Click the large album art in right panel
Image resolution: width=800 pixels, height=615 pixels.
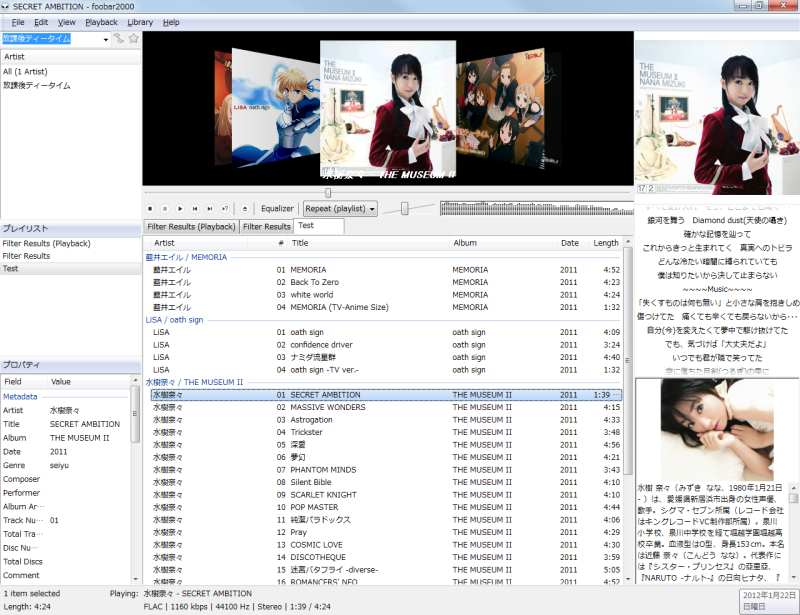pos(717,117)
